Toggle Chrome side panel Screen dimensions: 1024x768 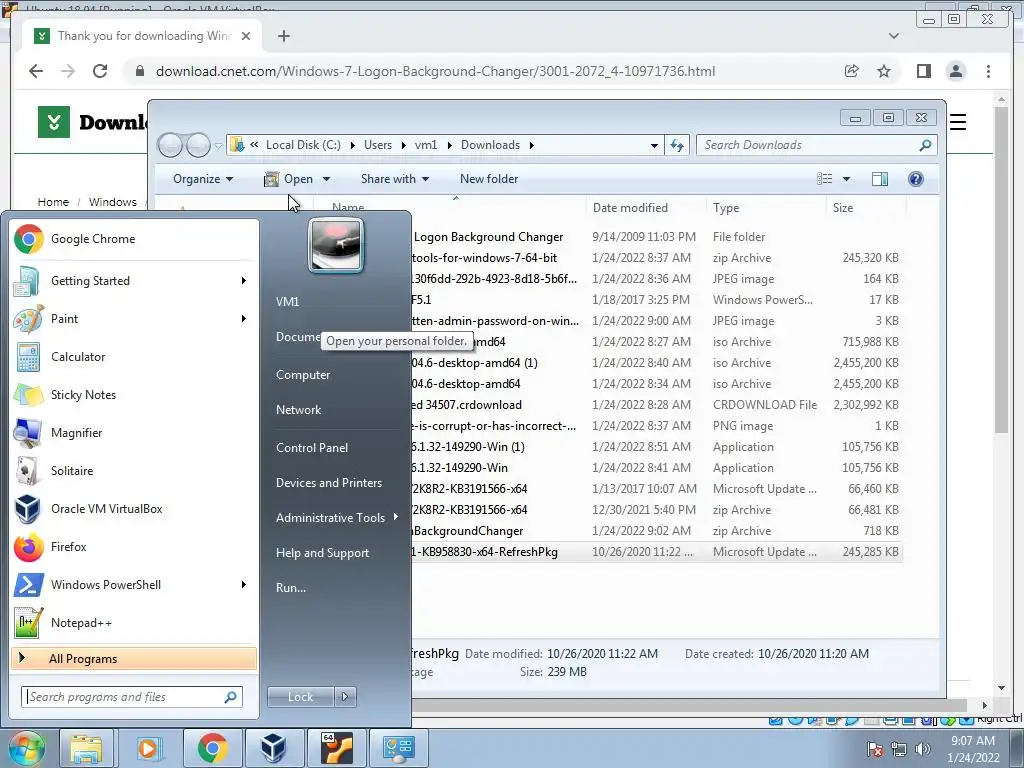(x=923, y=71)
